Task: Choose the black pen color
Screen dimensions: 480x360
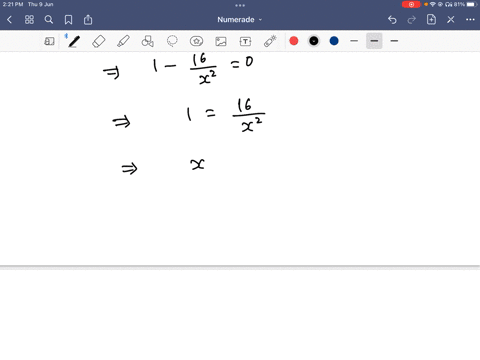Action: coord(314,41)
